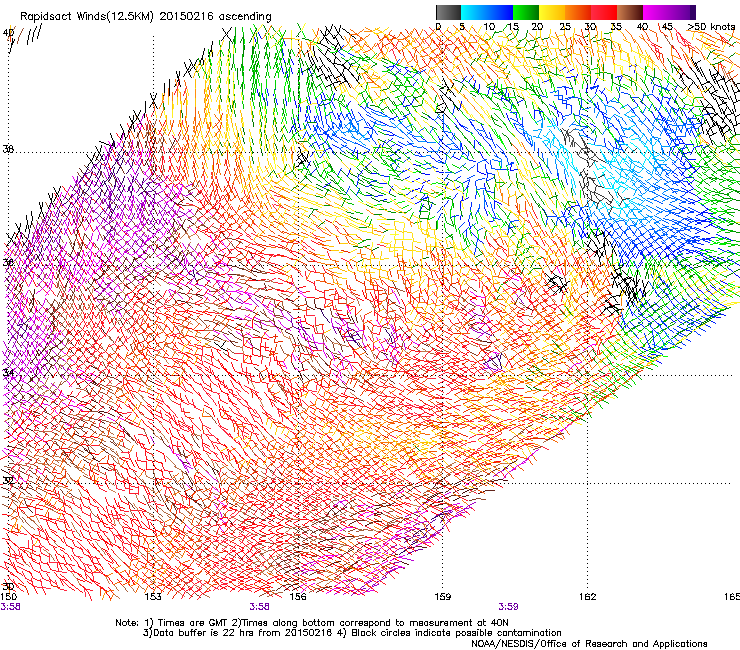This screenshot has width=740, height=650.
Task: Click the cyan-blue 5–15 knots legend segment
Action: point(487,12)
